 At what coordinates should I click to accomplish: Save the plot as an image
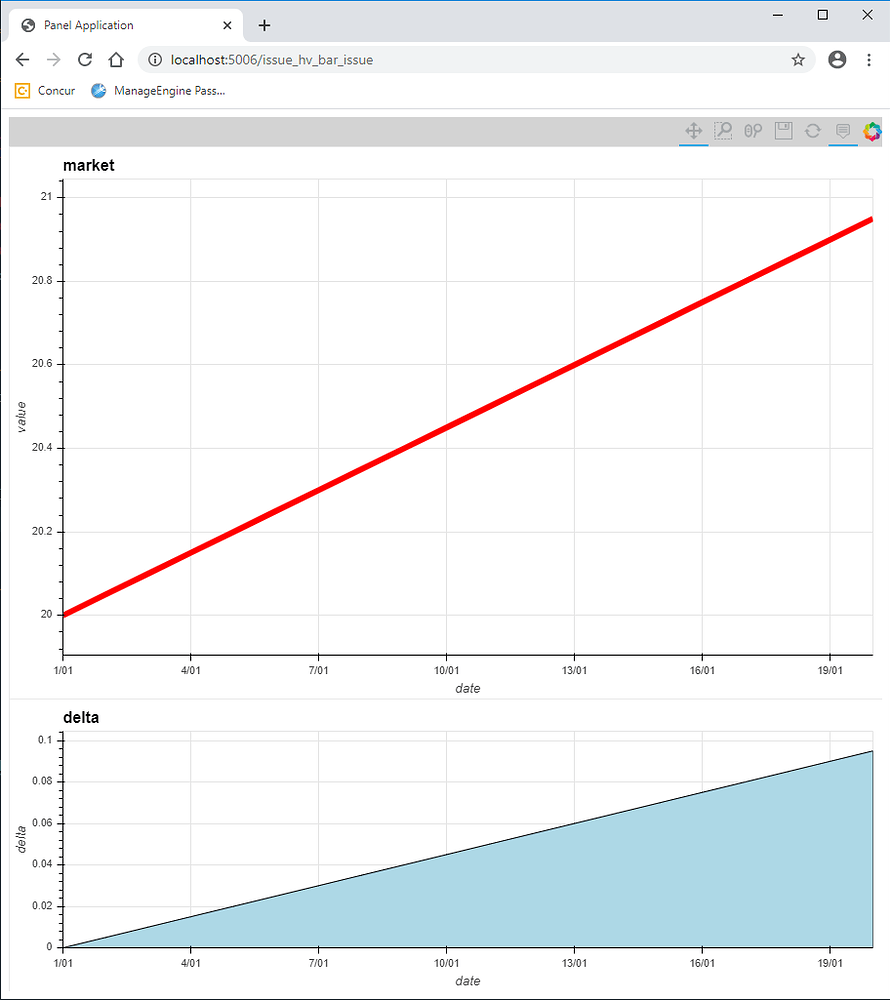(x=783, y=131)
